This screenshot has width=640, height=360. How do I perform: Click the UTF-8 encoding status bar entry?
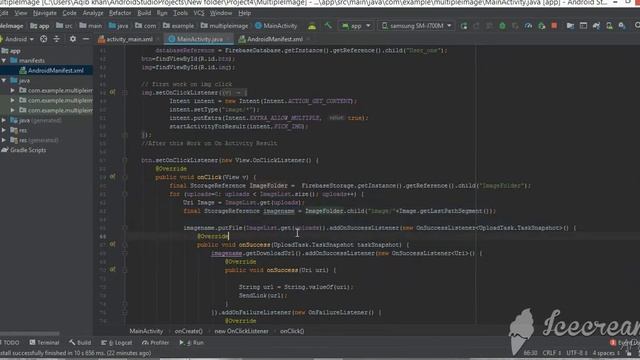click(x=577, y=353)
